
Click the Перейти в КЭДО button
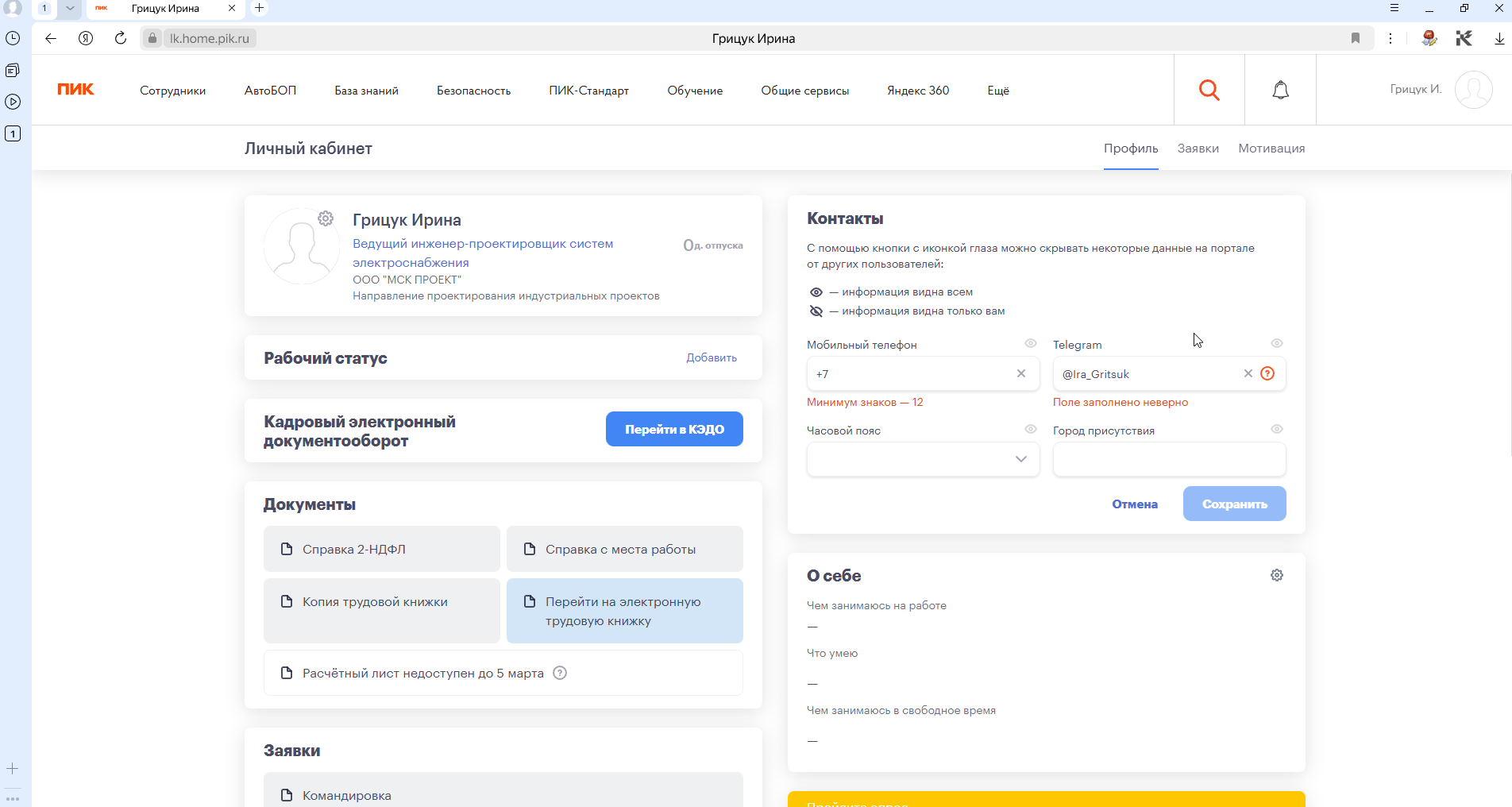tap(674, 429)
